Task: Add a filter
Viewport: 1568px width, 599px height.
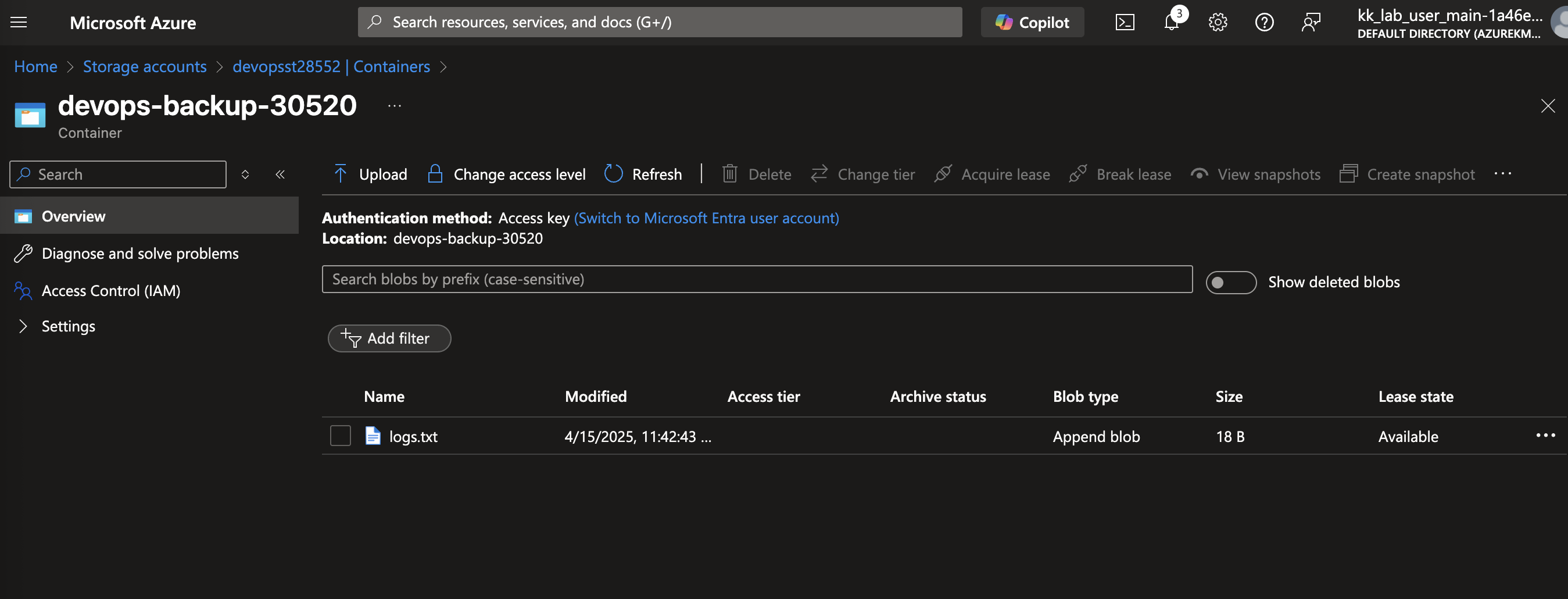Action: tap(389, 338)
